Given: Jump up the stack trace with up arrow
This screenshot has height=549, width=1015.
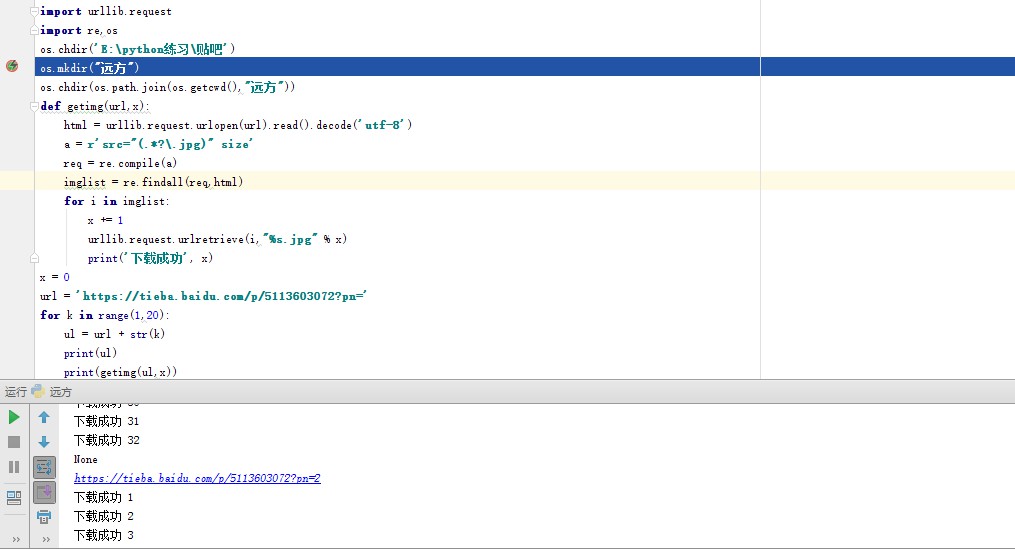Looking at the screenshot, I should (x=44, y=417).
